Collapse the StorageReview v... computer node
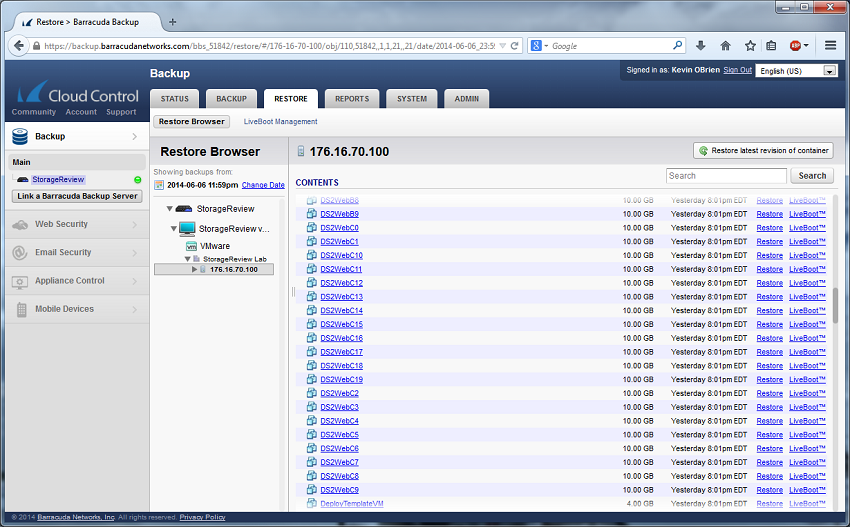The image size is (850, 527). pos(173,229)
